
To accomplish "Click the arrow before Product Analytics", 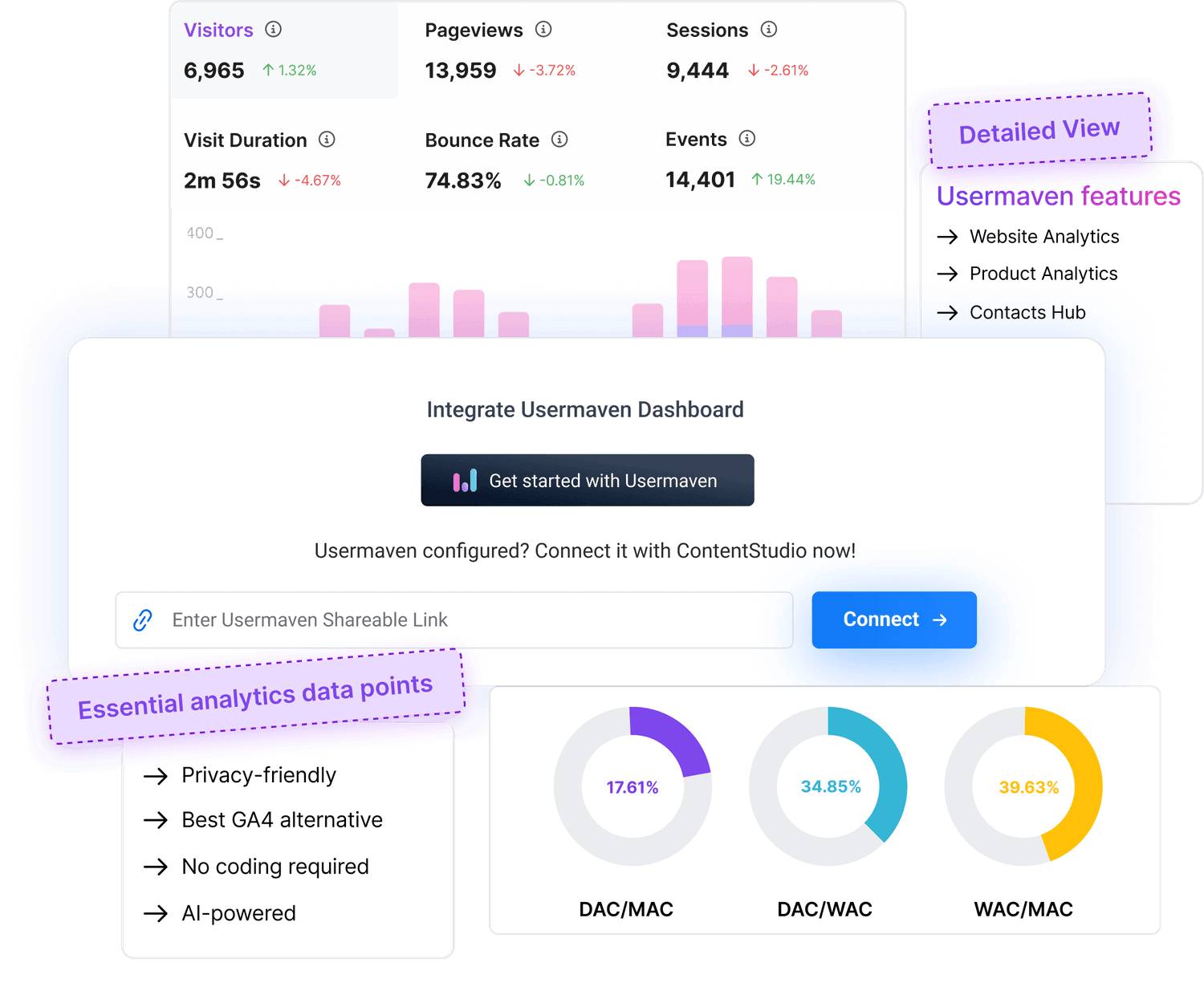I will [x=948, y=274].
